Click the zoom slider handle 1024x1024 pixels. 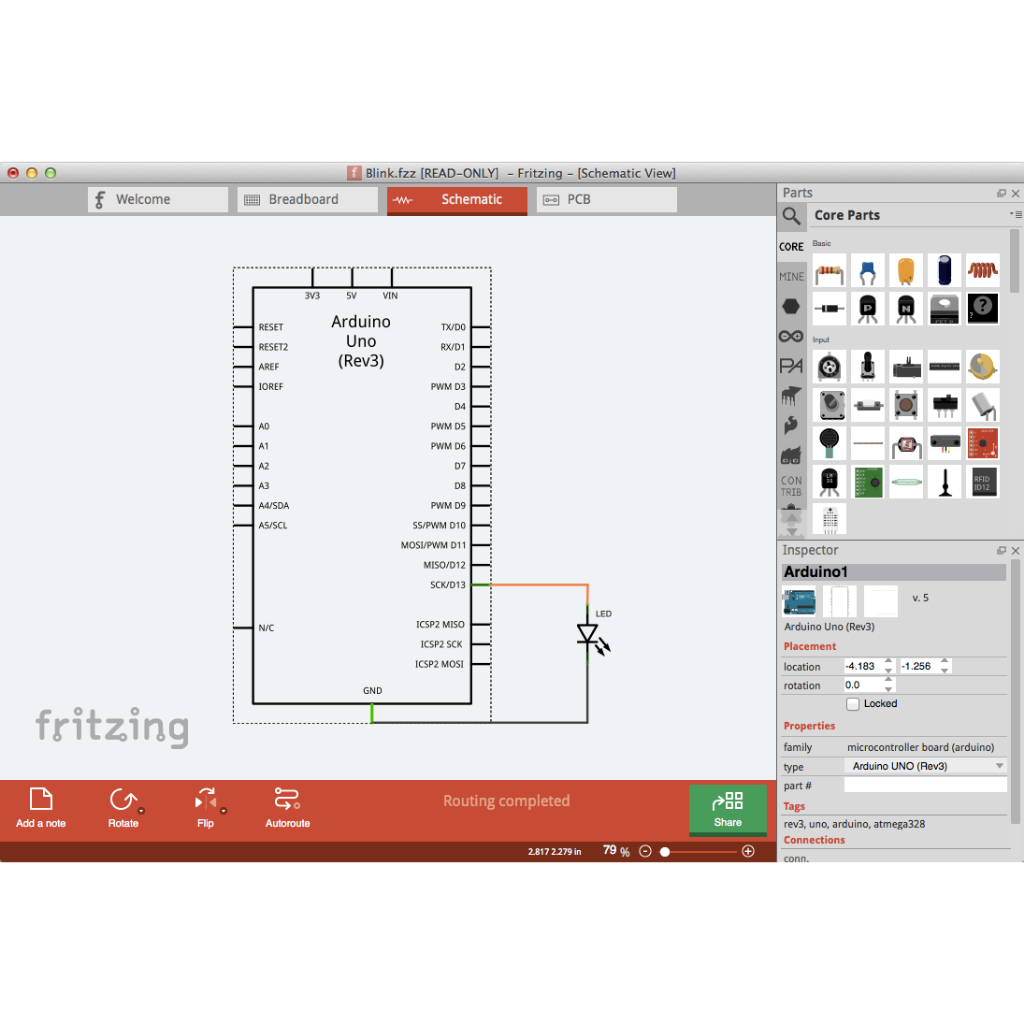(665, 851)
